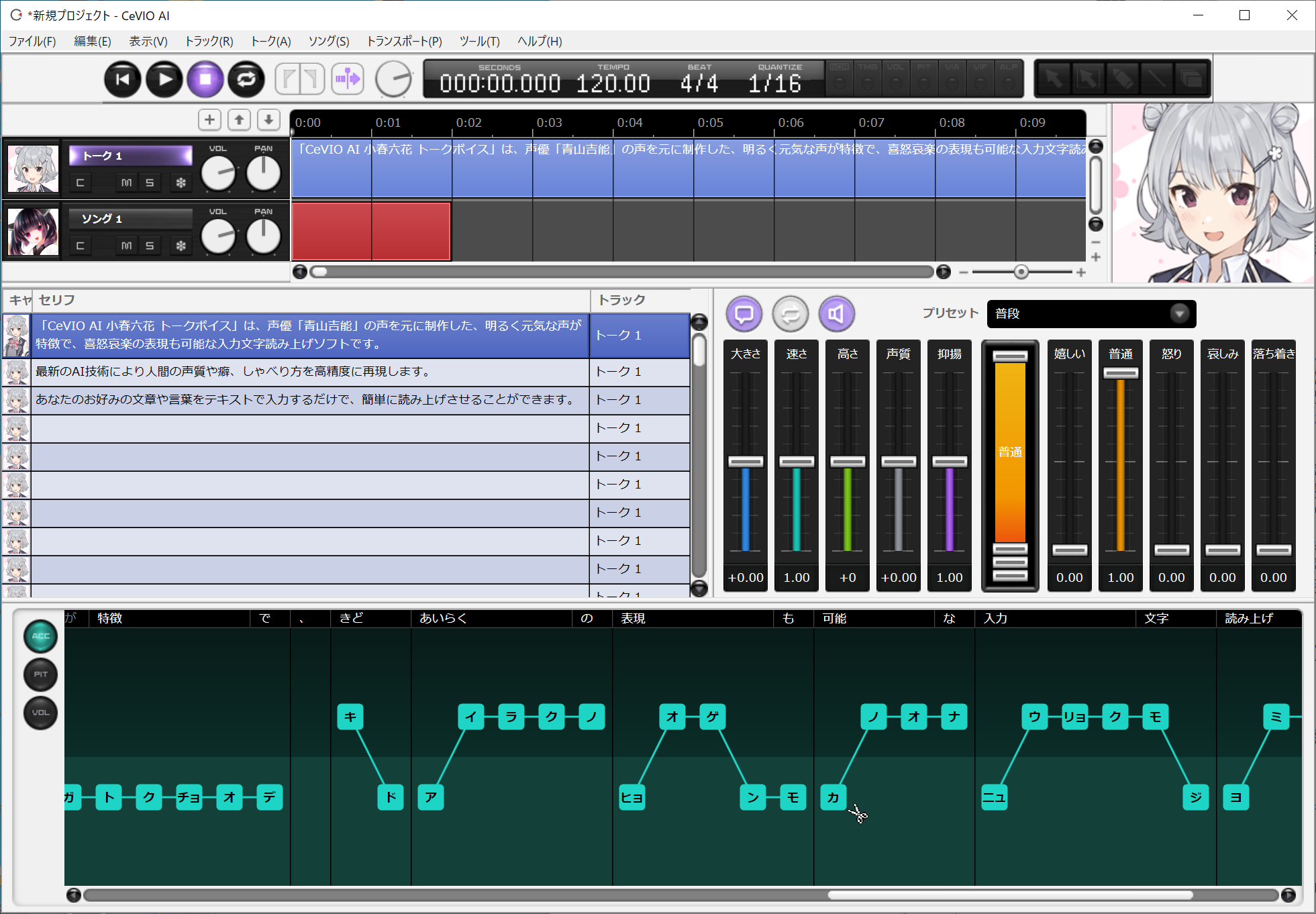Open the ヘルプ(H) menu
Image resolution: width=1316 pixels, height=914 pixels.
[x=540, y=42]
